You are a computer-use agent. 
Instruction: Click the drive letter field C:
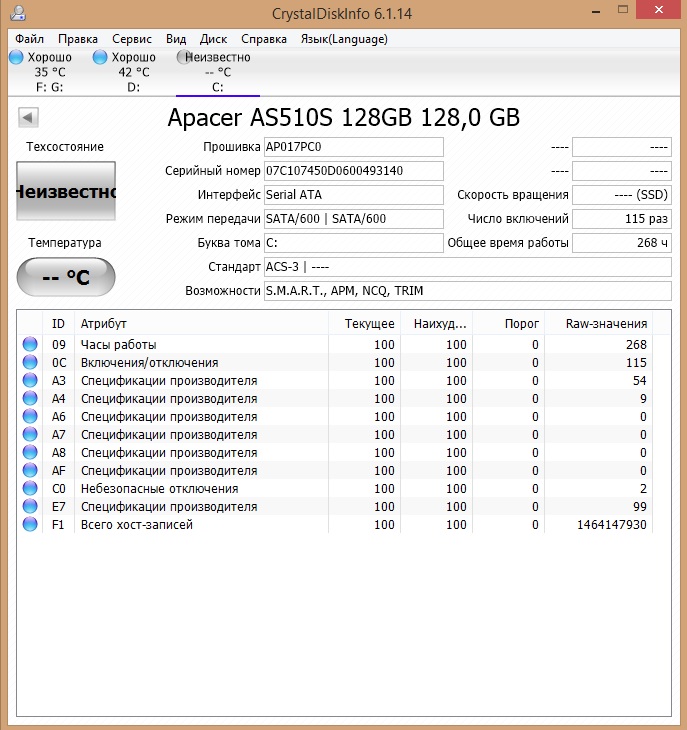click(x=354, y=243)
